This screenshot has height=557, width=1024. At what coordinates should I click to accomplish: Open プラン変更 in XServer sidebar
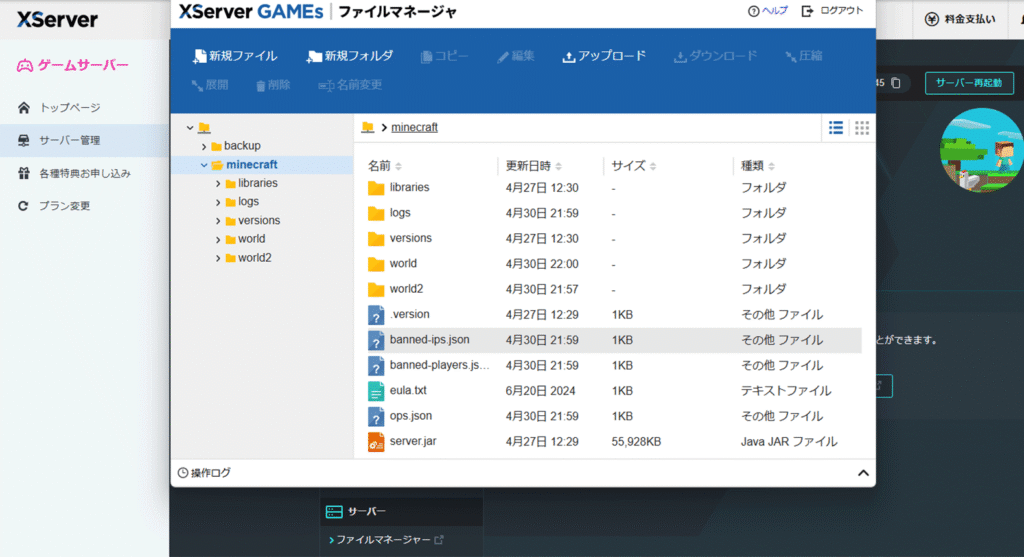coord(64,206)
